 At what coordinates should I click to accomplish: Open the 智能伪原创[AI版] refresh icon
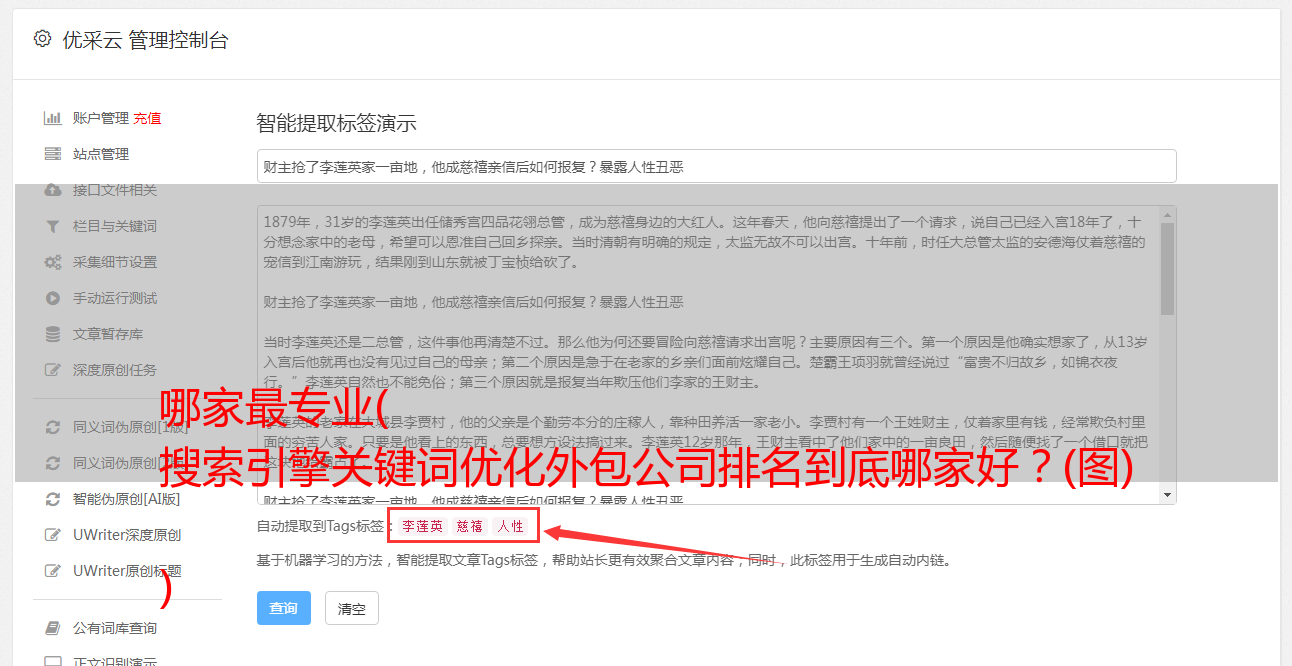tap(52, 499)
